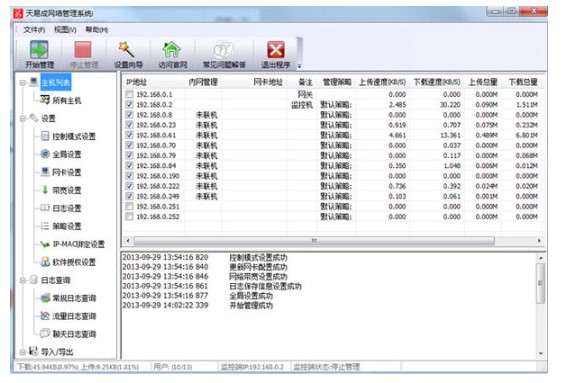Screen dimensions: 564x383
Task: Open 常见问题解答 speech bubble icon
Action: 223,50
